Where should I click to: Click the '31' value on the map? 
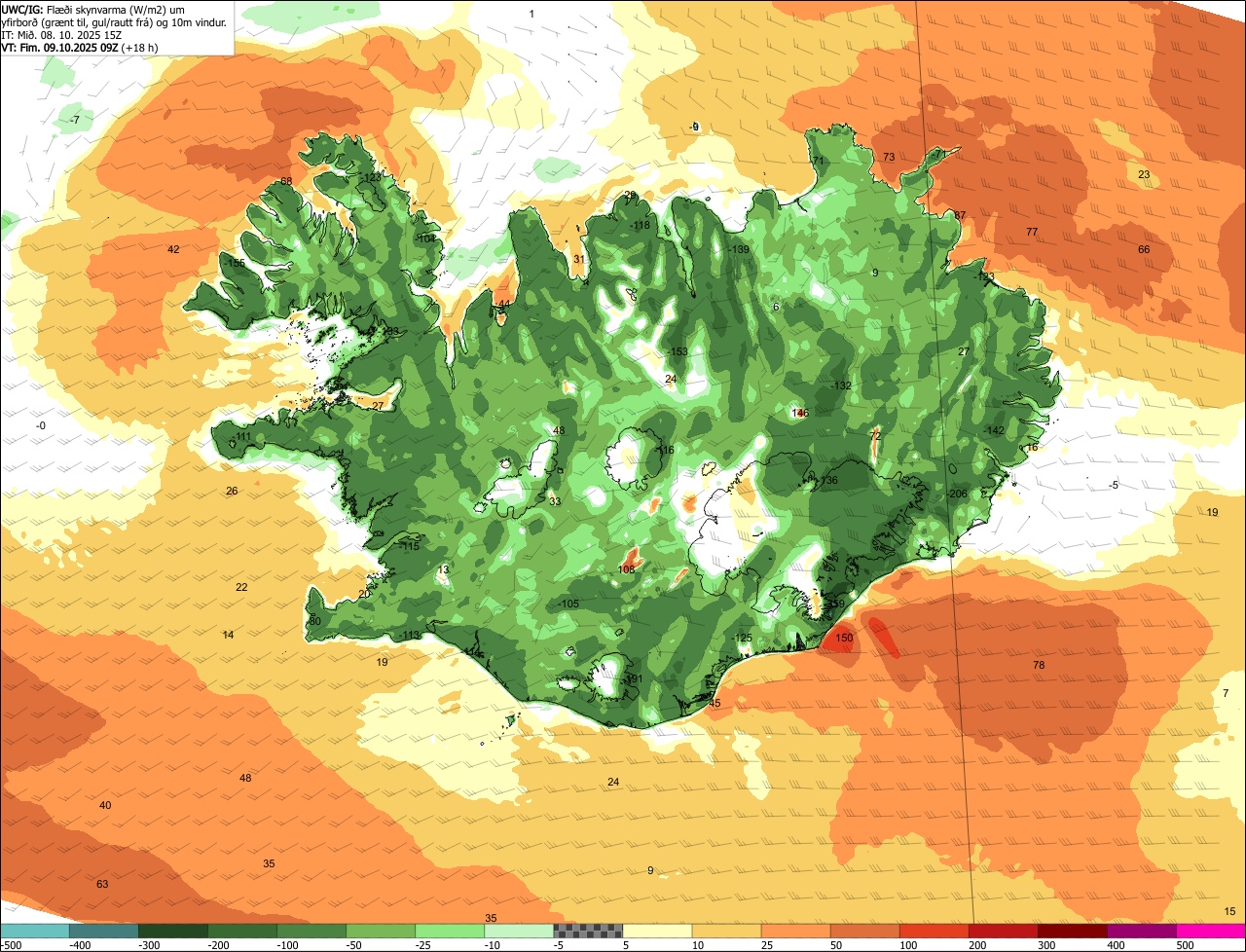579,259
